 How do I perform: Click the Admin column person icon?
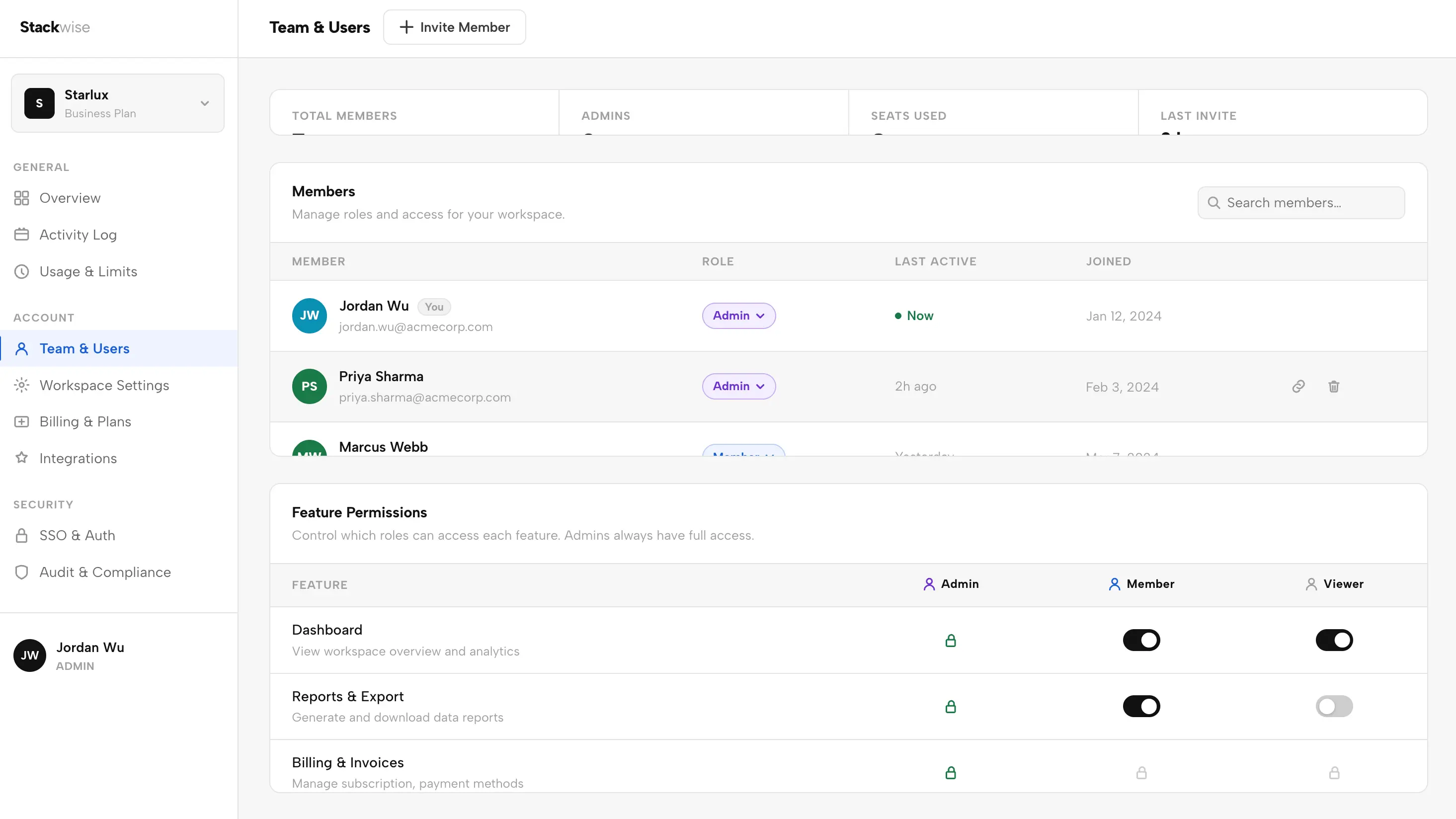(929, 584)
